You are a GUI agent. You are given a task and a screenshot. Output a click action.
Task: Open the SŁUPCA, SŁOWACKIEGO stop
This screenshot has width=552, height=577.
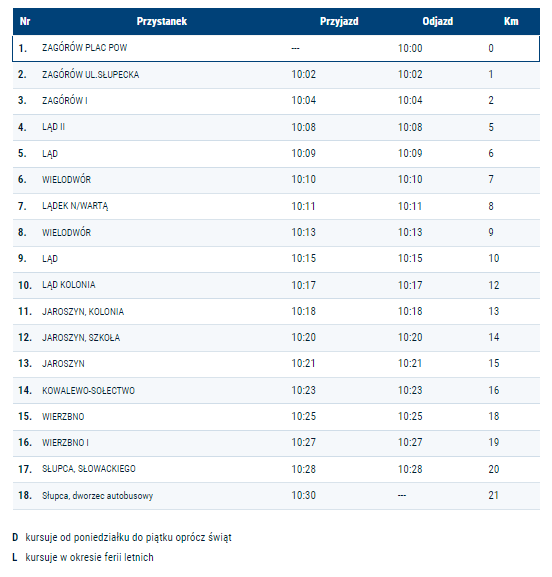[89, 469]
